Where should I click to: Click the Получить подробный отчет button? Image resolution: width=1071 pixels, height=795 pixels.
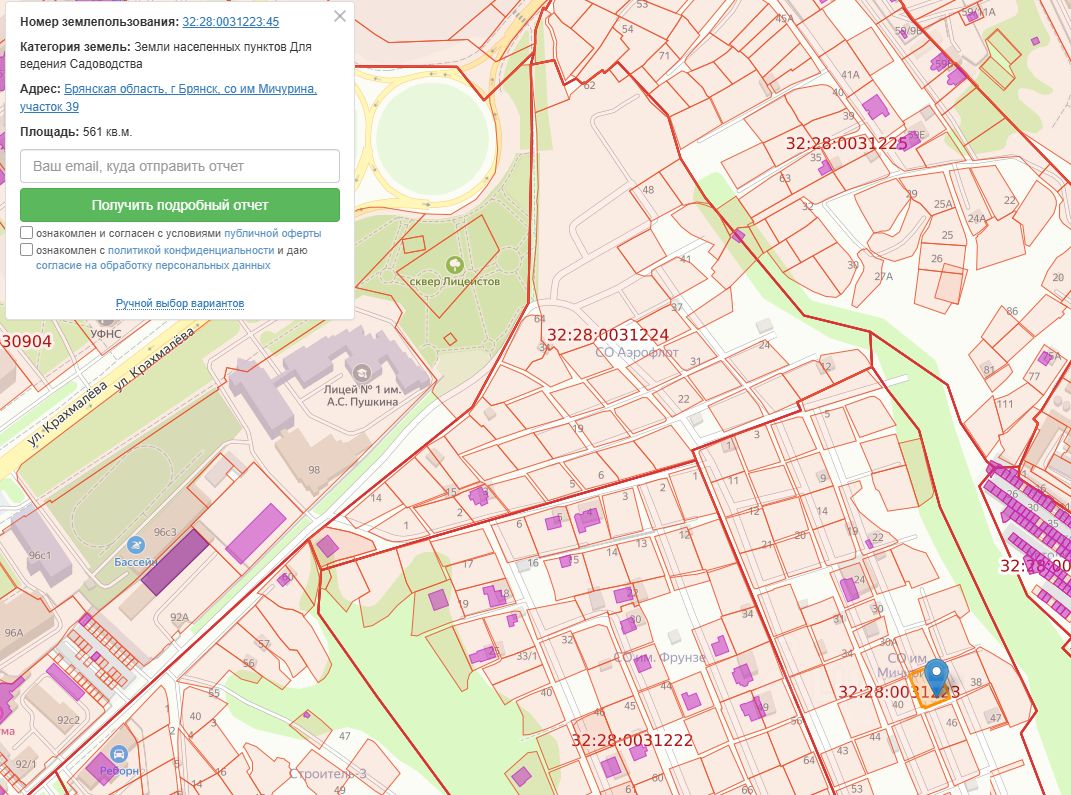(180, 205)
